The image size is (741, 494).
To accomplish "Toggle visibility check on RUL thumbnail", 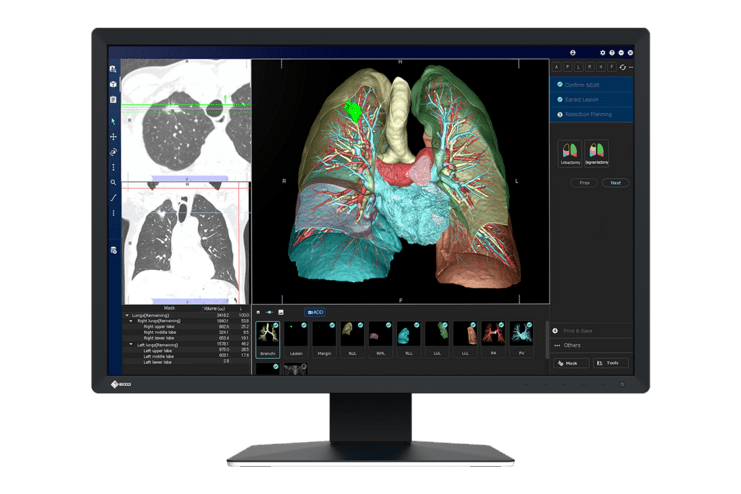I will click(361, 325).
